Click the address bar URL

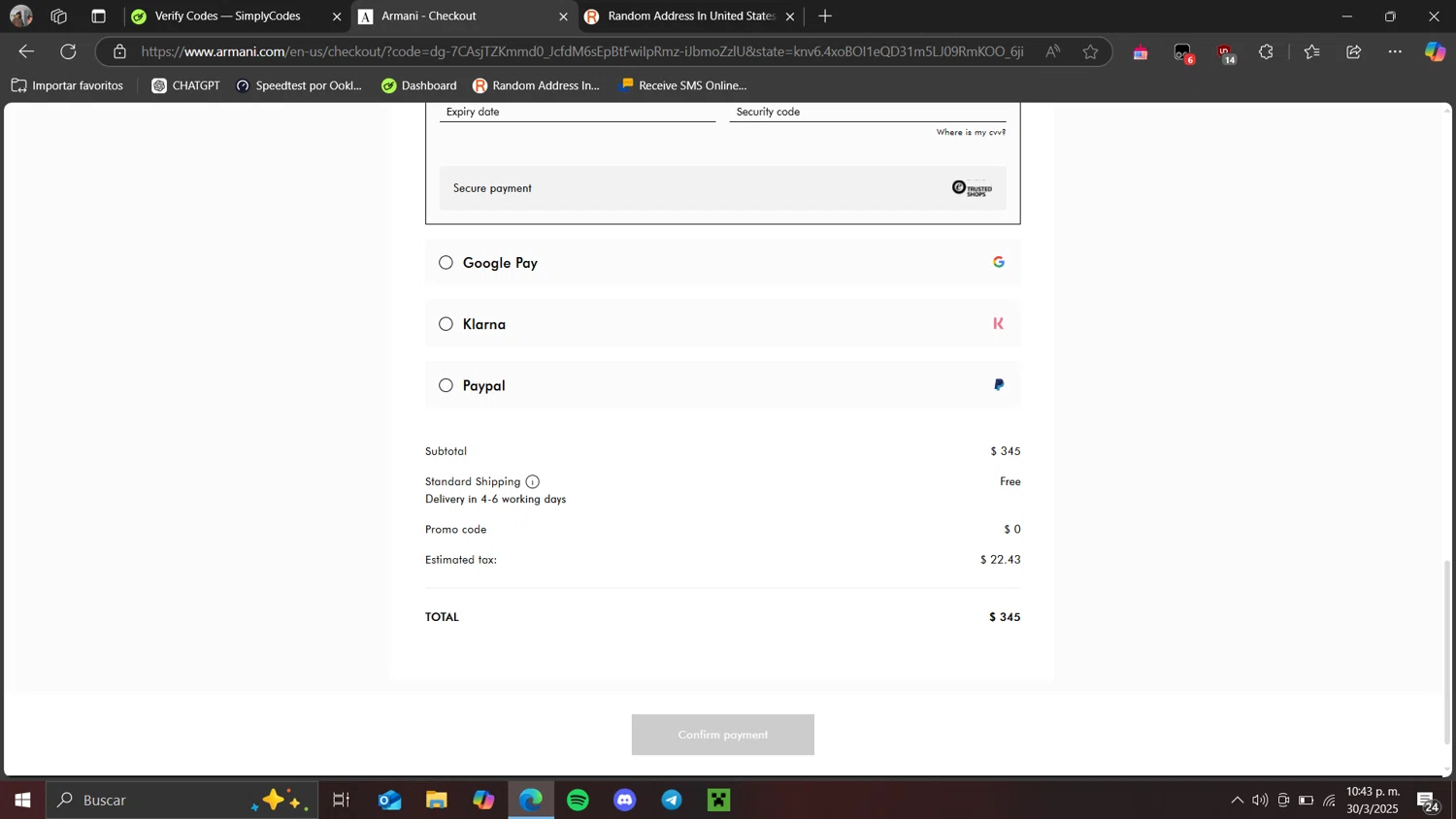pos(582,51)
